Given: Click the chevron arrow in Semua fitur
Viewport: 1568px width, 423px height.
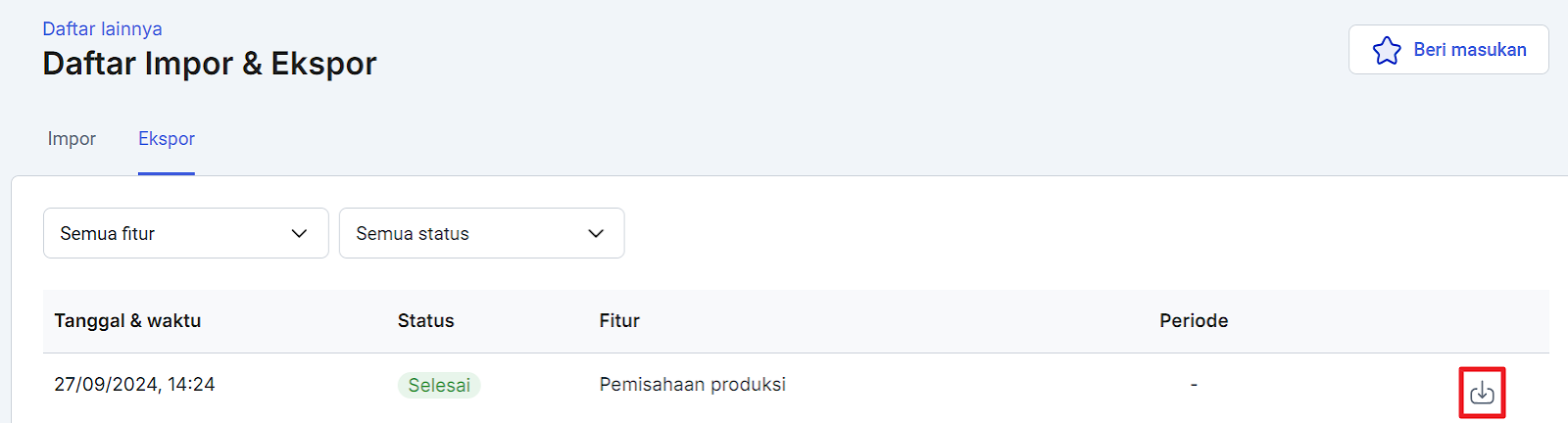Looking at the screenshot, I should point(300,233).
